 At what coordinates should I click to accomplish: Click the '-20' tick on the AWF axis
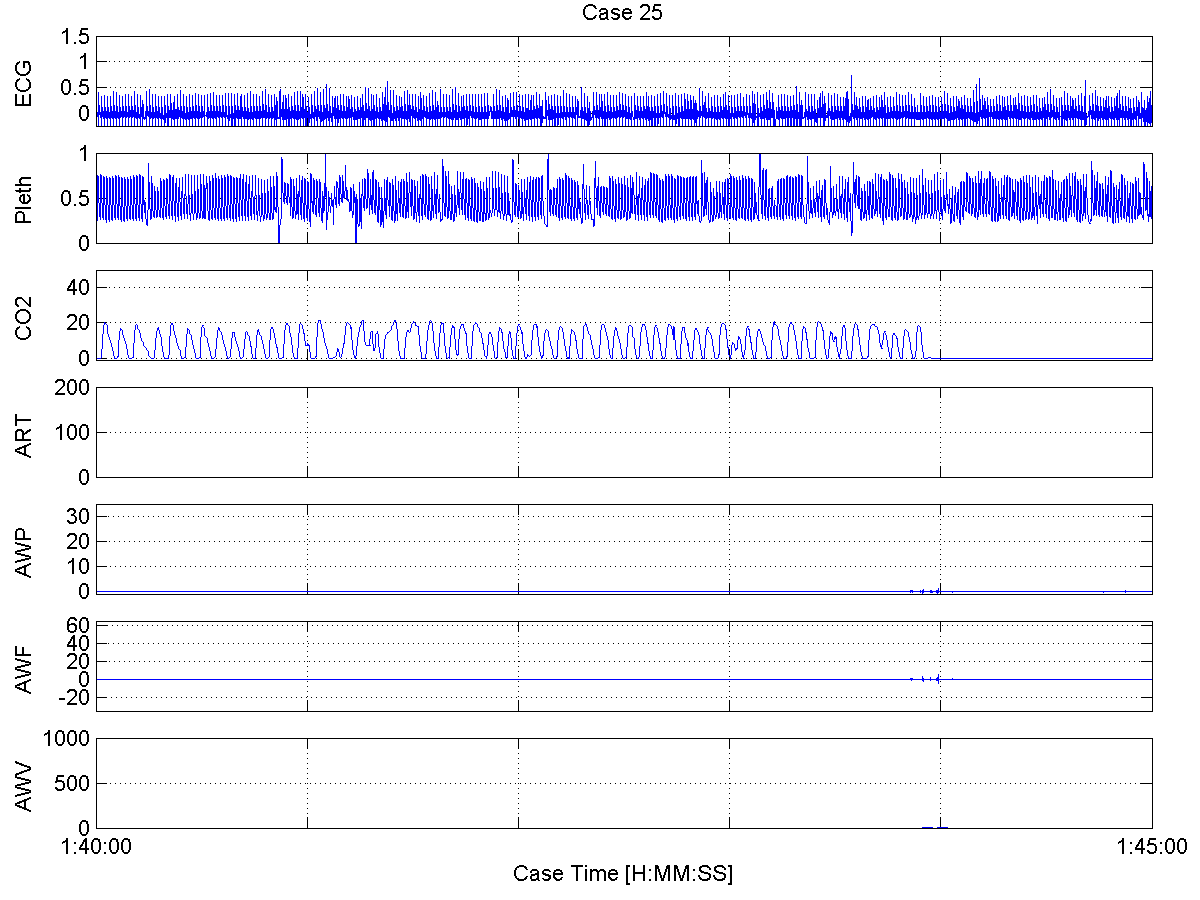[75, 698]
